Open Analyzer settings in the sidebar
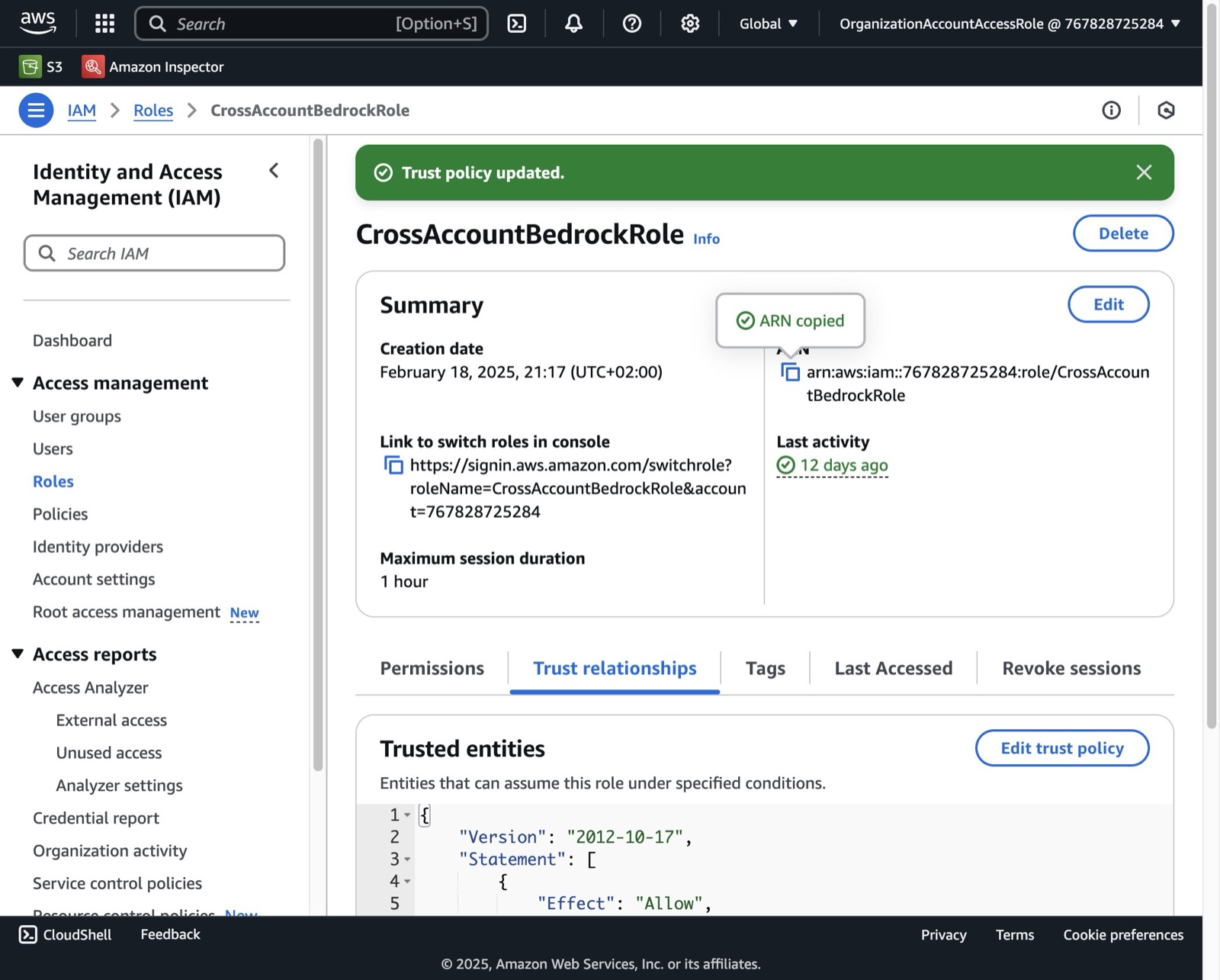The height and width of the screenshot is (980, 1220). pyautogui.click(x=119, y=785)
